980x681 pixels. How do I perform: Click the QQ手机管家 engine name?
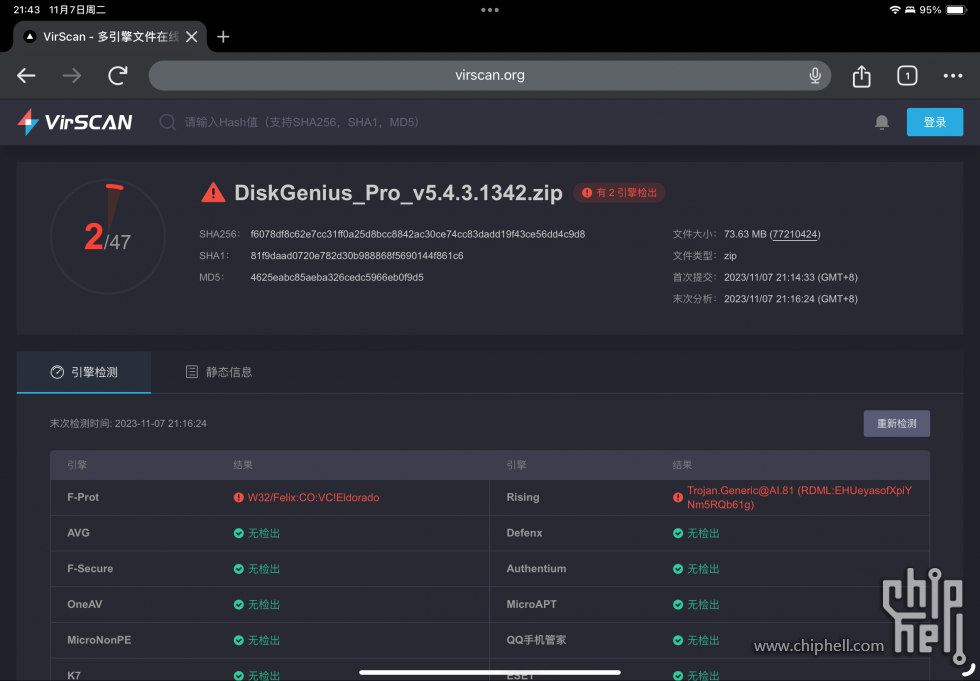[x=536, y=640]
